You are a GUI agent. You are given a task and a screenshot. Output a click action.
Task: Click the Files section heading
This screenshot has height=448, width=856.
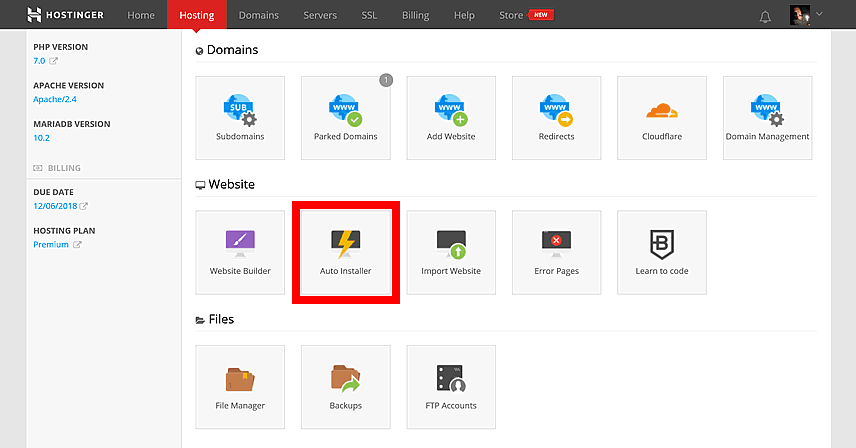pyautogui.click(x=215, y=319)
